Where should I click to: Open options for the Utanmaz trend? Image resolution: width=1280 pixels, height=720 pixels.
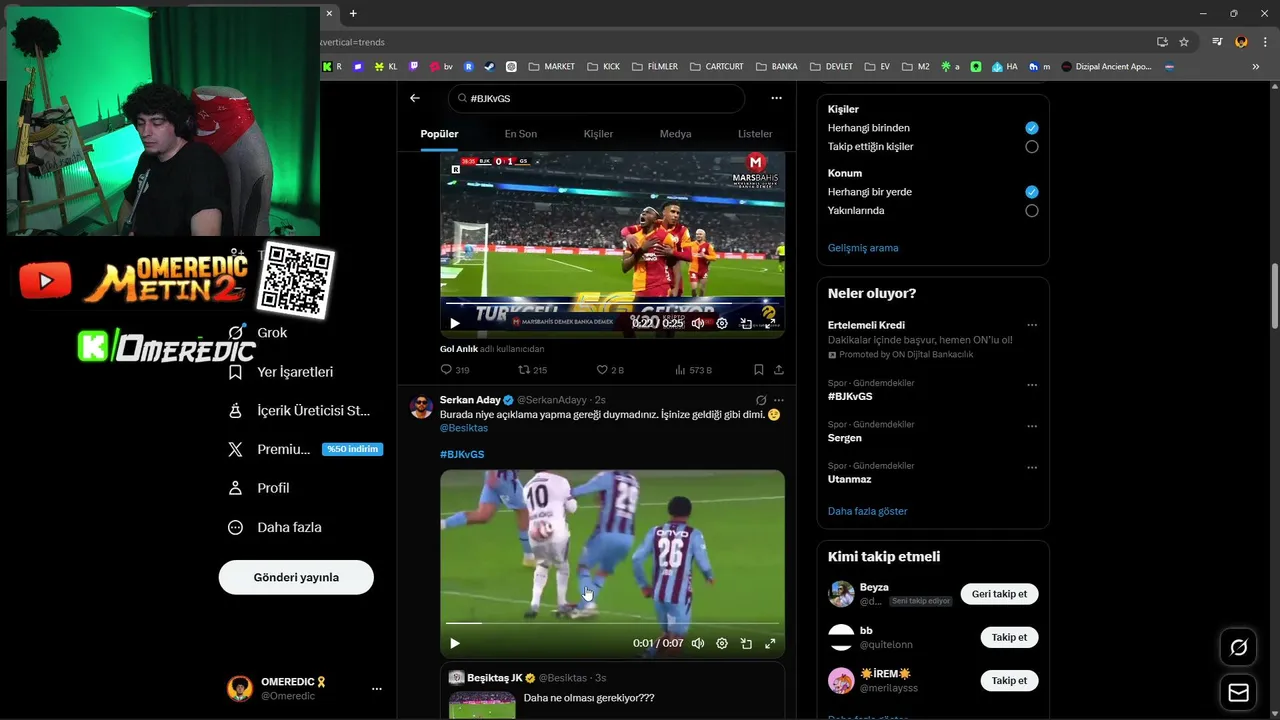coord(1032,467)
